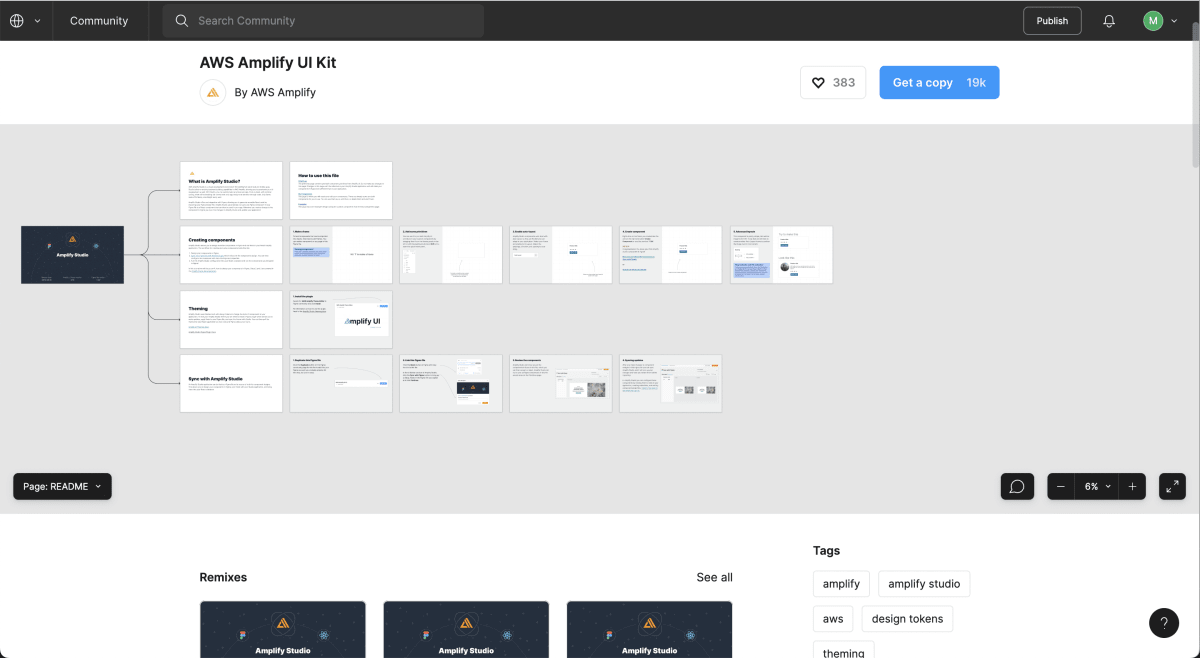Click Sync with Amplify Studio frame
Viewport: 1200px width, 658px height.
(x=231, y=383)
